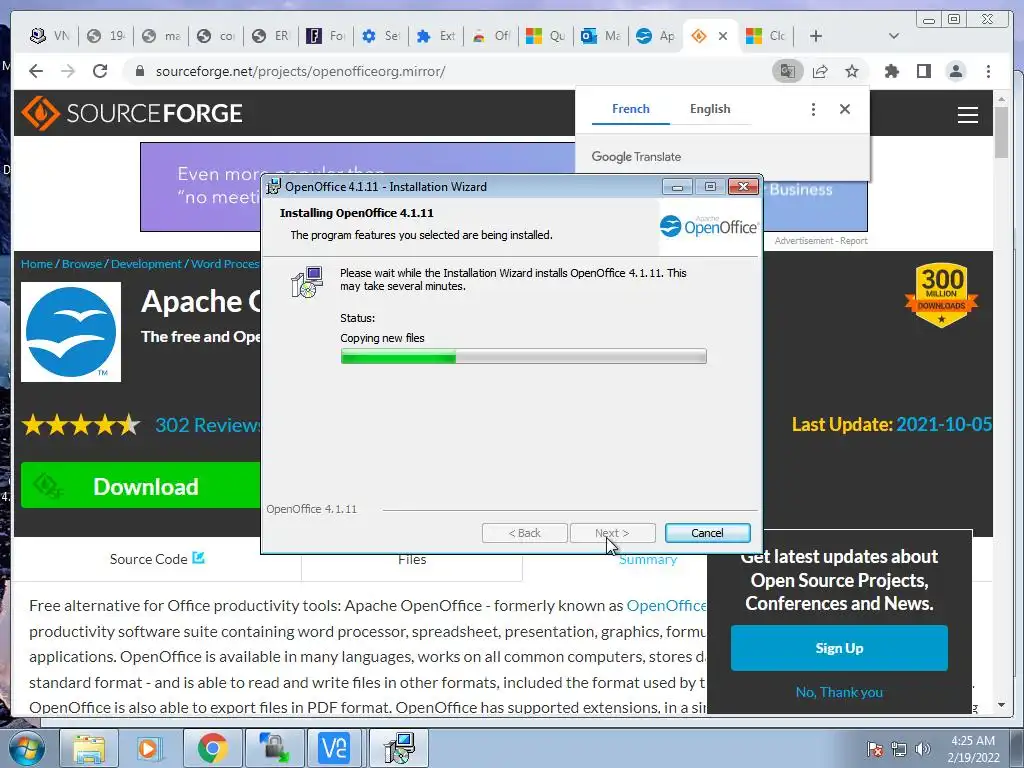Image resolution: width=1024 pixels, height=768 pixels.
Task: Open the Browse breadcrumb link
Action: [x=82, y=264]
